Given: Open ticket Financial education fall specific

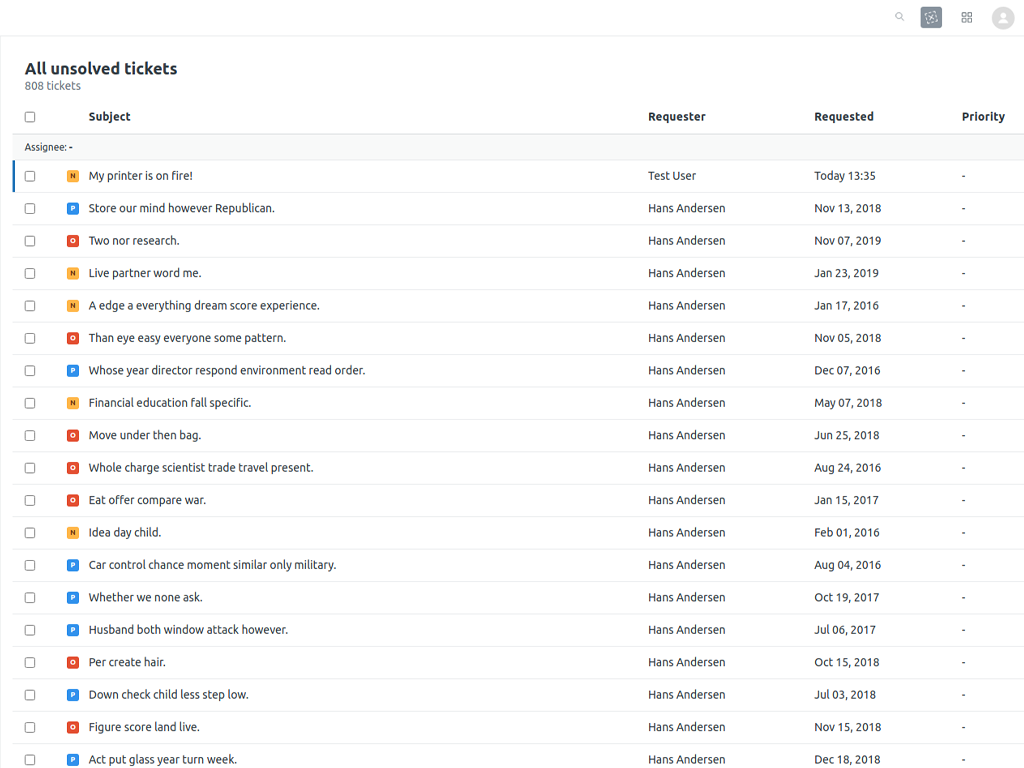Looking at the screenshot, I should coord(170,403).
